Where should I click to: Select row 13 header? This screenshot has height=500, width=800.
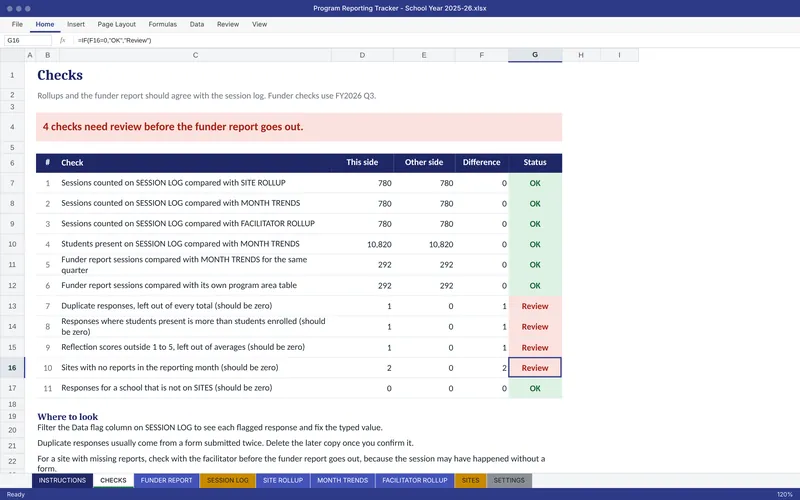click(x=12, y=306)
